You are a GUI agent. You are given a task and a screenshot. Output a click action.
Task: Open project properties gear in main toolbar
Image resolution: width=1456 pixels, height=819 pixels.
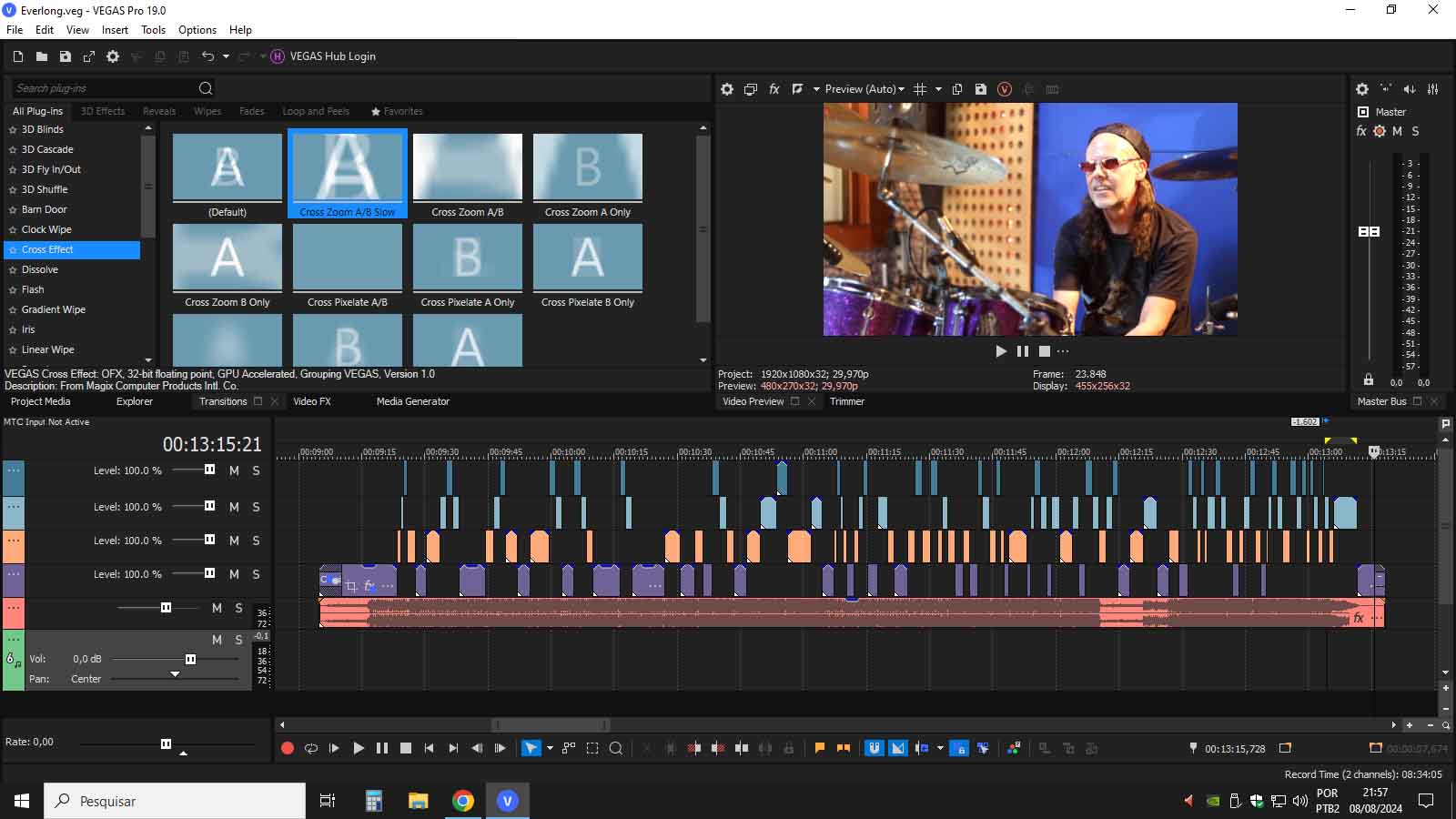[113, 56]
